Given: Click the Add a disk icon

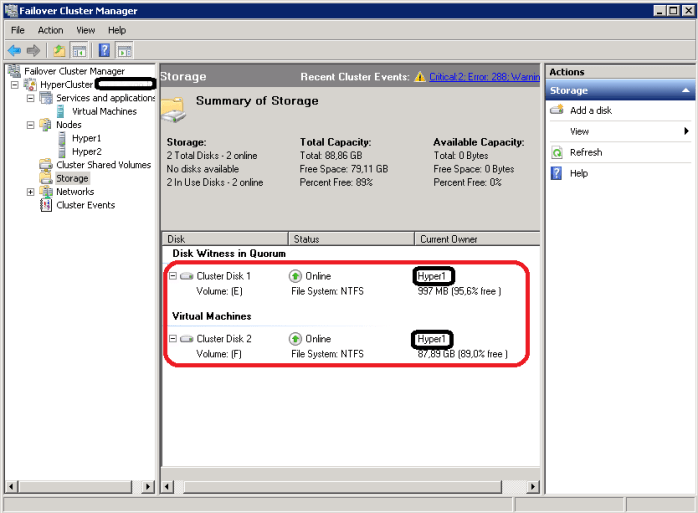Looking at the screenshot, I should coord(557,110).
